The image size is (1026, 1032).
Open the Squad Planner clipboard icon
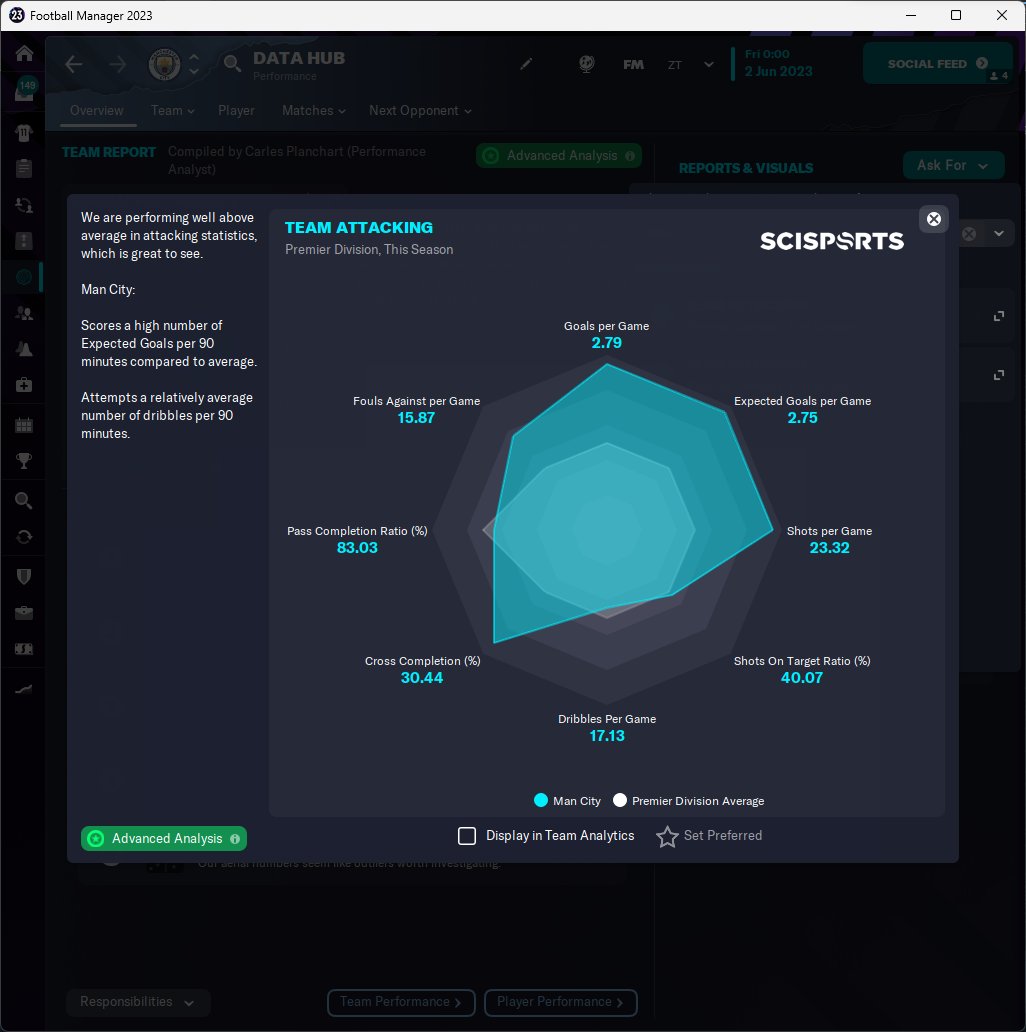tap(24, 168)
